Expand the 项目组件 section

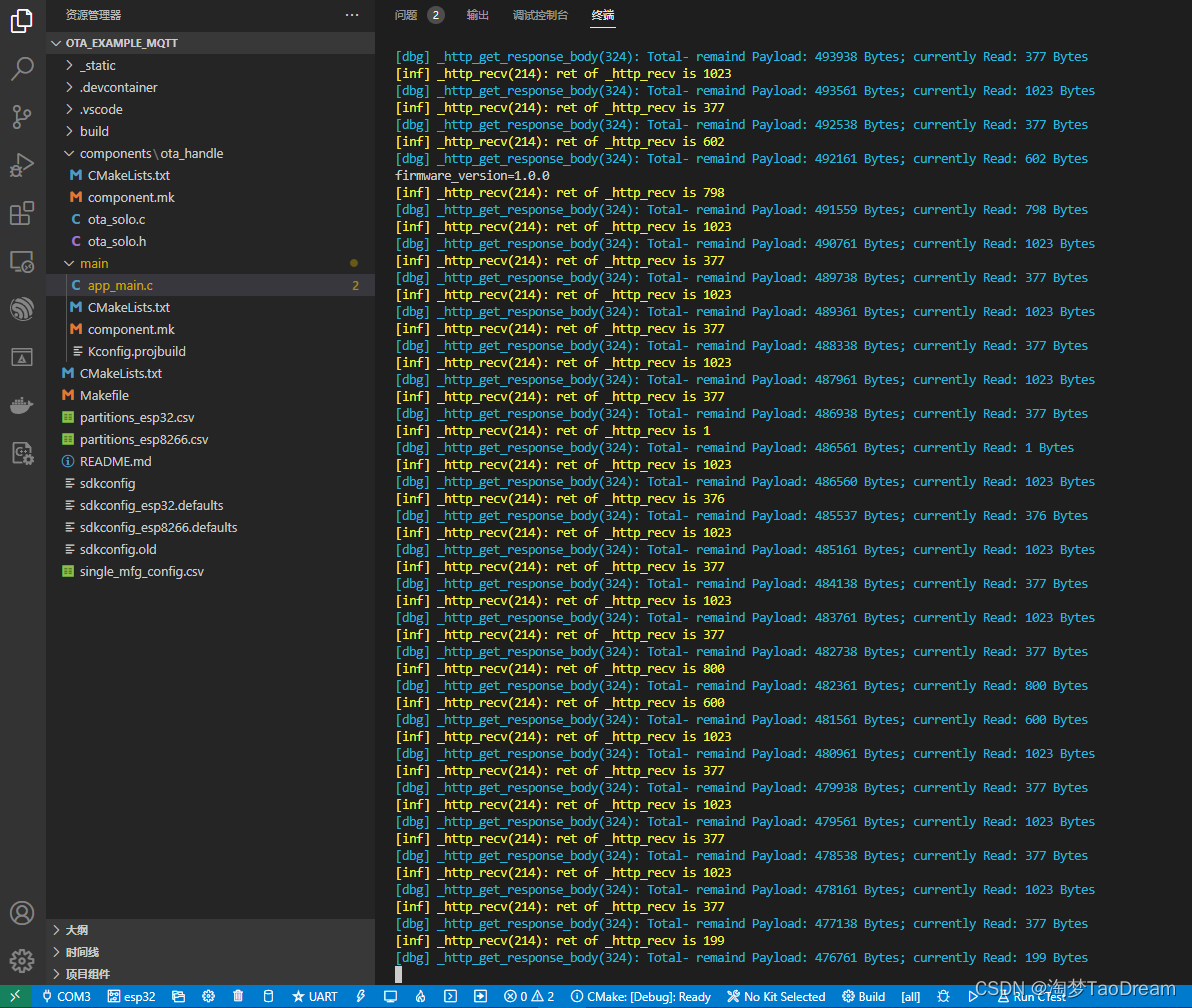click(x=211, y=974)
